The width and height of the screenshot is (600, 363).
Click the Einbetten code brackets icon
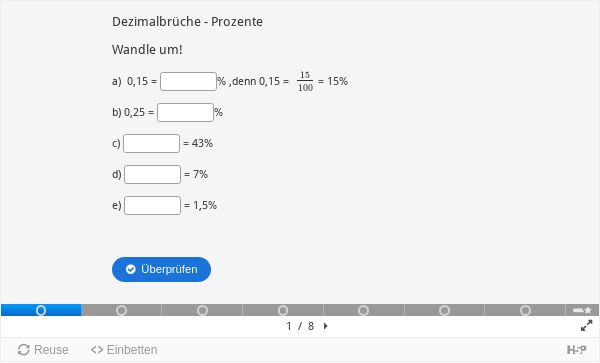pos(97,350)
